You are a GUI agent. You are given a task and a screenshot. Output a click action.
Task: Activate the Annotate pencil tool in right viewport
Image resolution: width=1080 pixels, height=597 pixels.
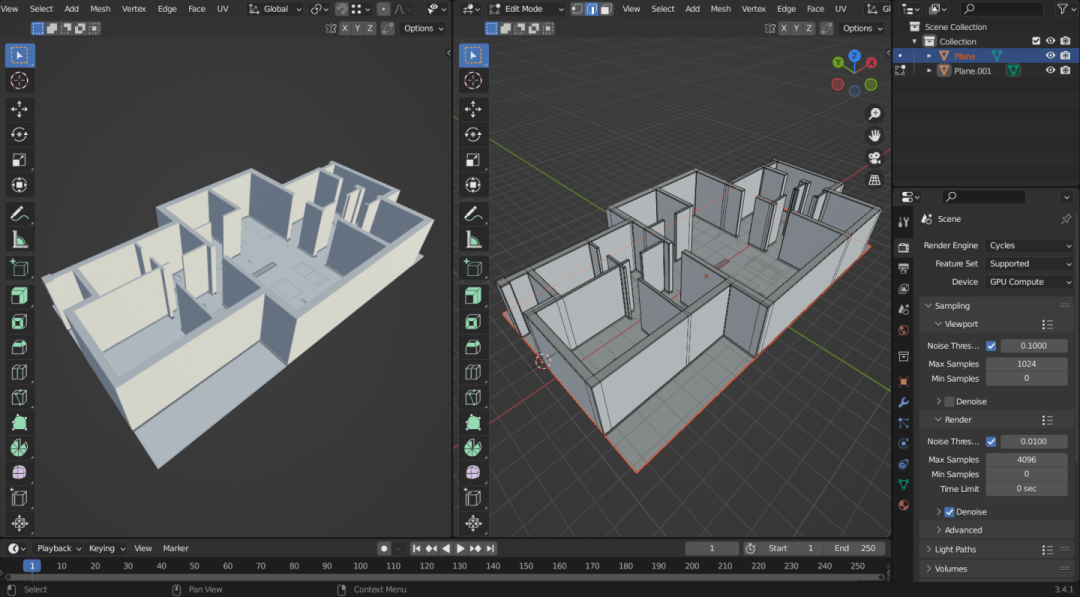click(x=473, y=214)
